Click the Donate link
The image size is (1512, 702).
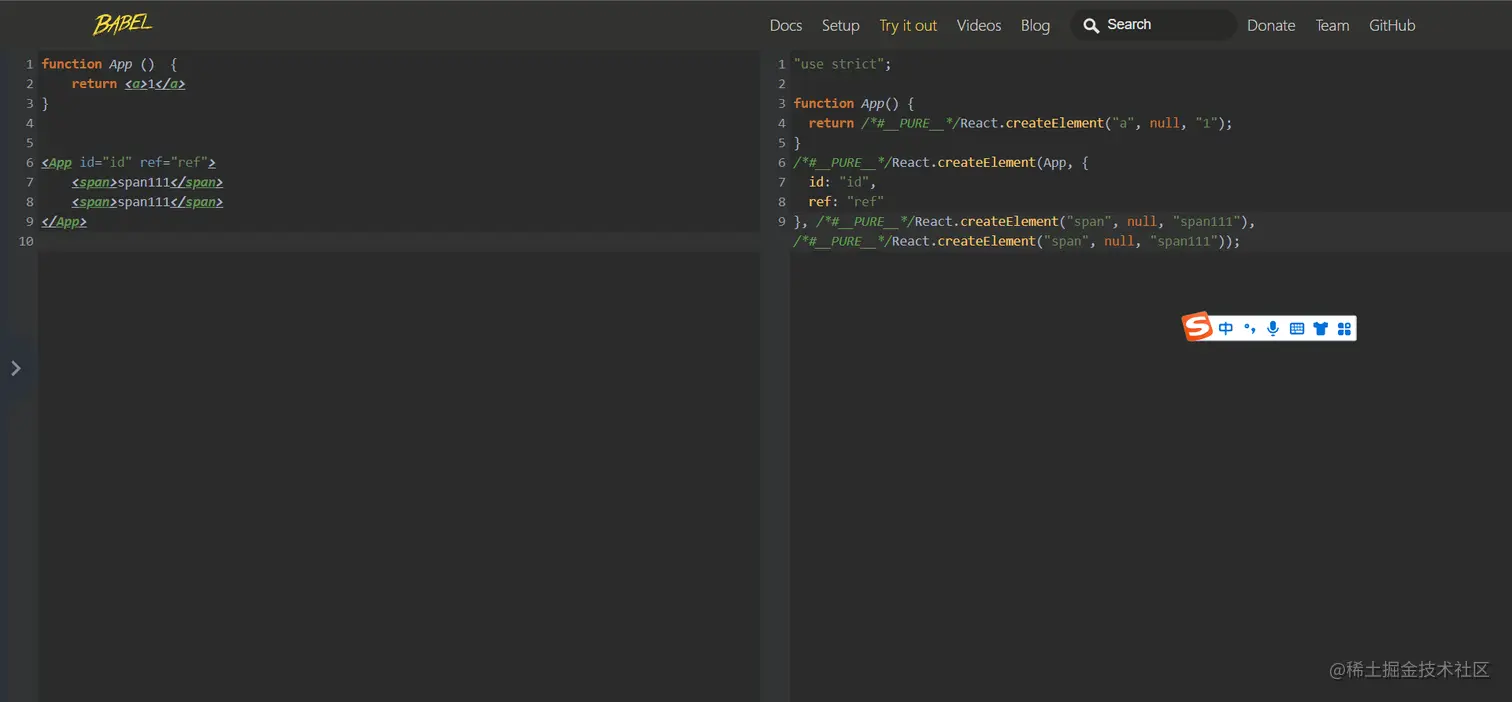pos(1271,25)
